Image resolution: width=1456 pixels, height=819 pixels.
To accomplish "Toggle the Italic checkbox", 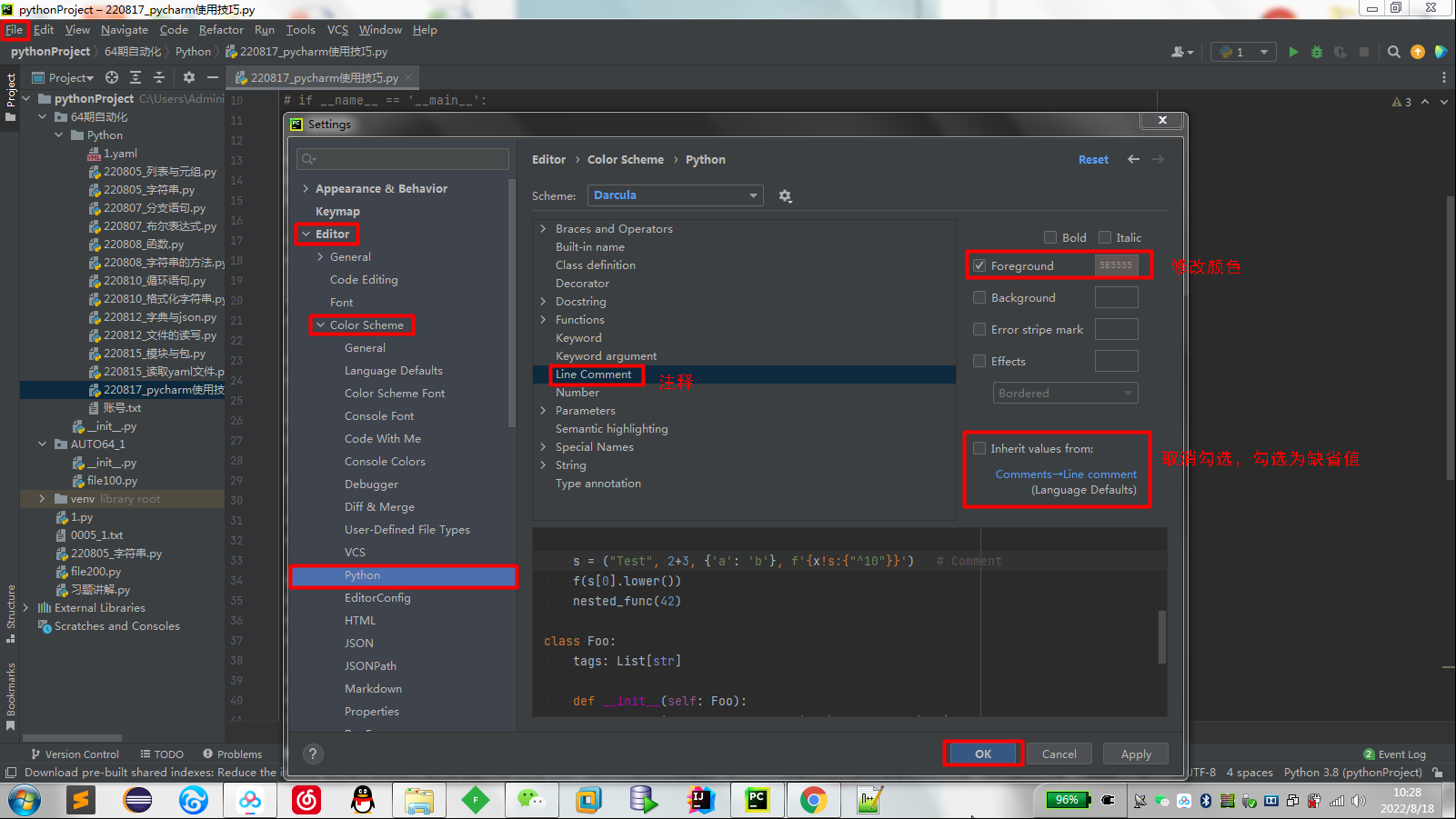I will [1105, 237].
